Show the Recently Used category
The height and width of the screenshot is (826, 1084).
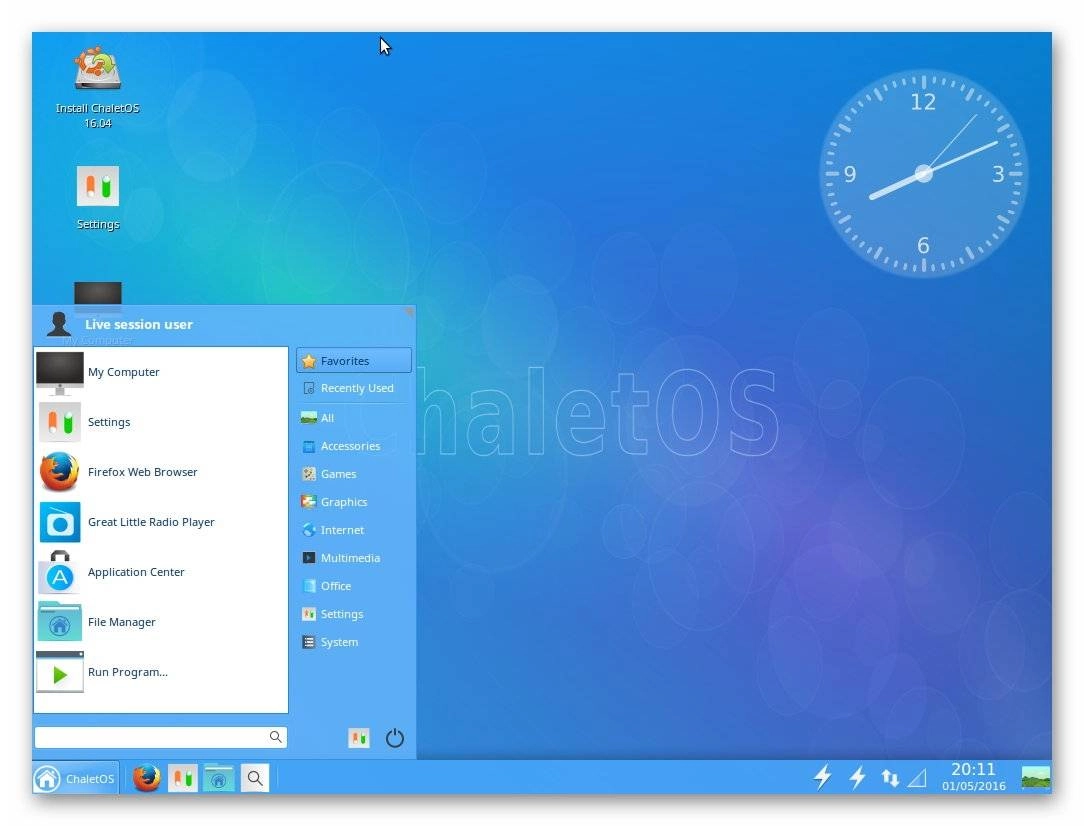click(354, 388)
